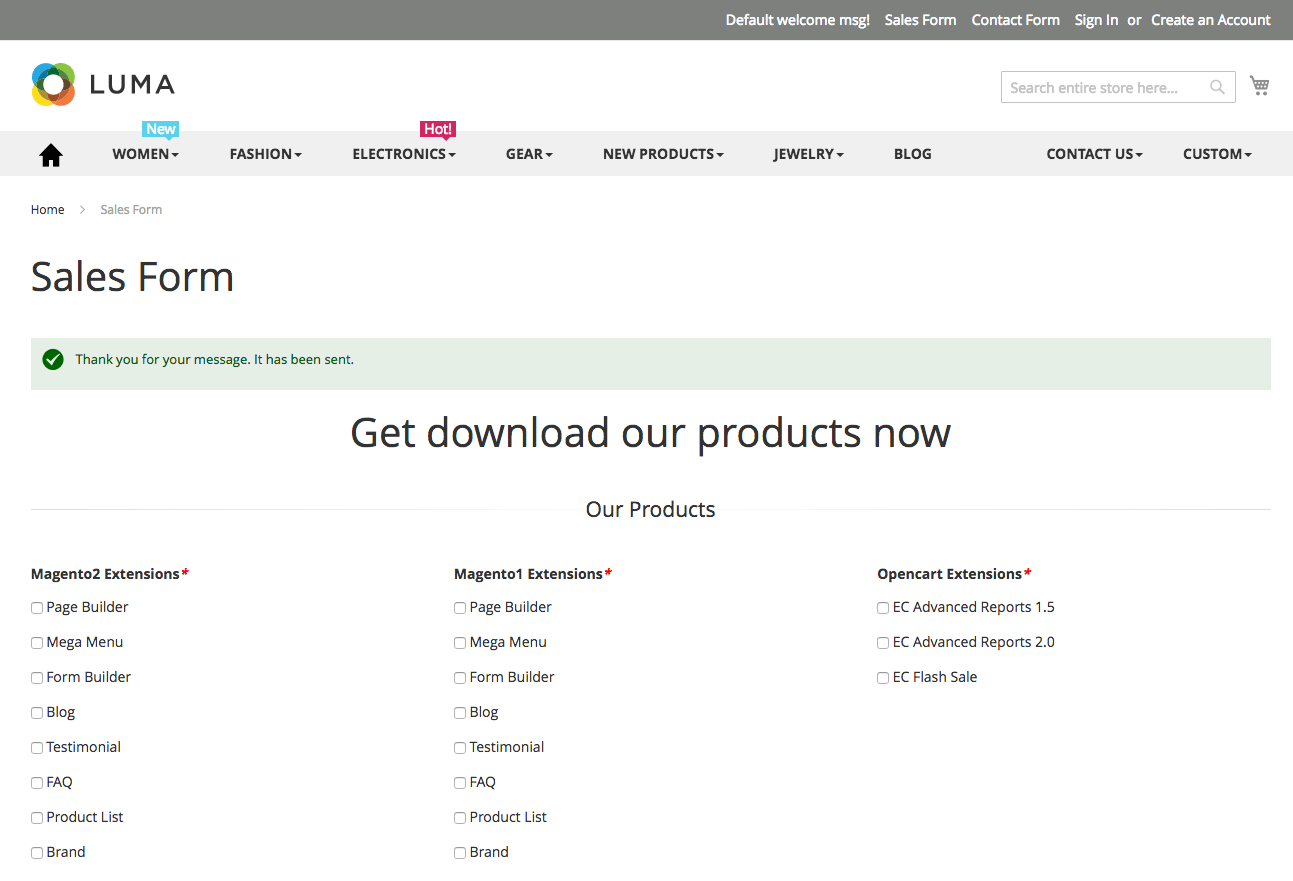Click the Opencart Extensions label

pyautogui.click(x=949, y=574)
